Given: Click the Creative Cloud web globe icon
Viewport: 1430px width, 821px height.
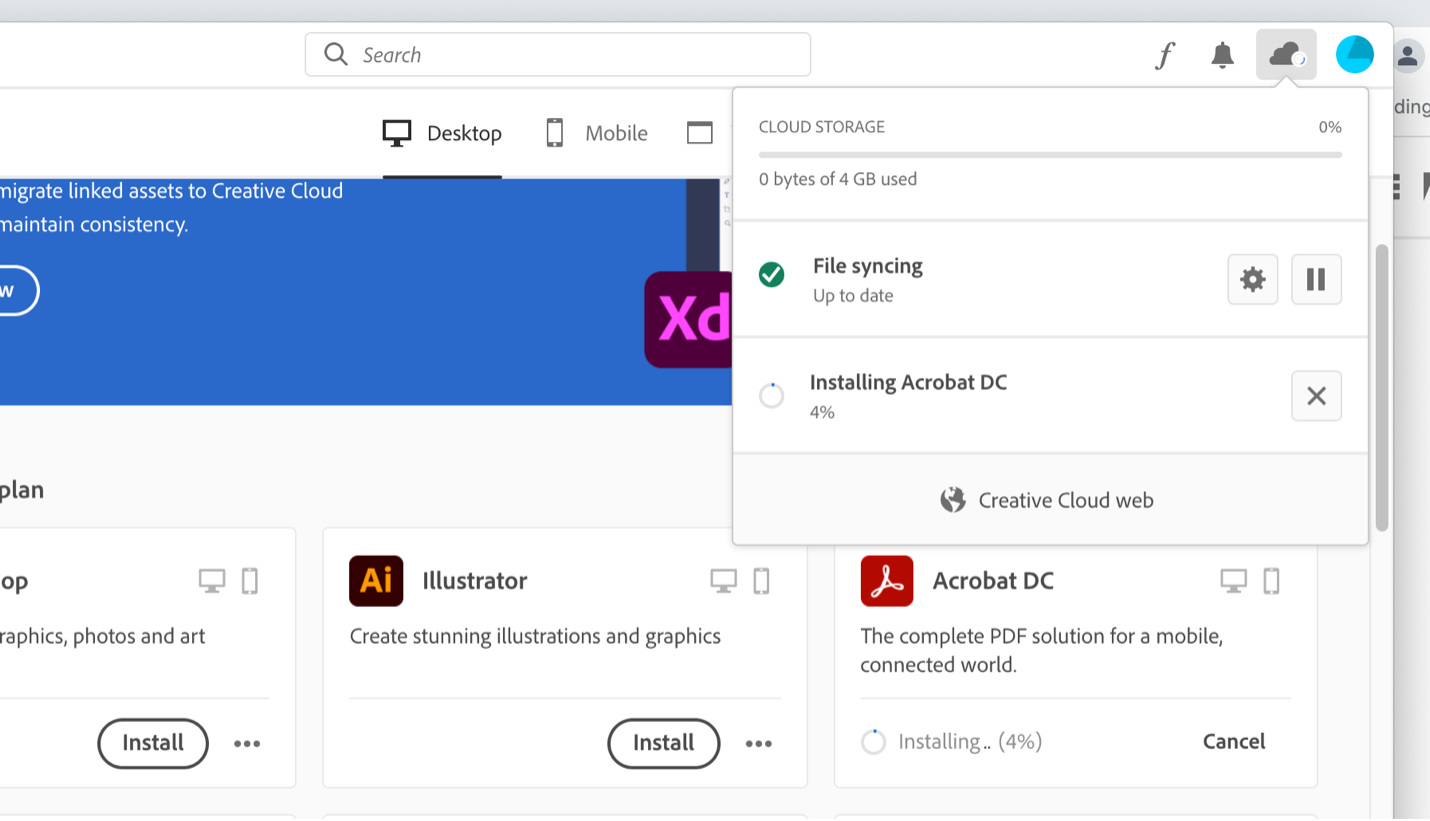Looking at the screenshot, I should (x=953, y=500).
